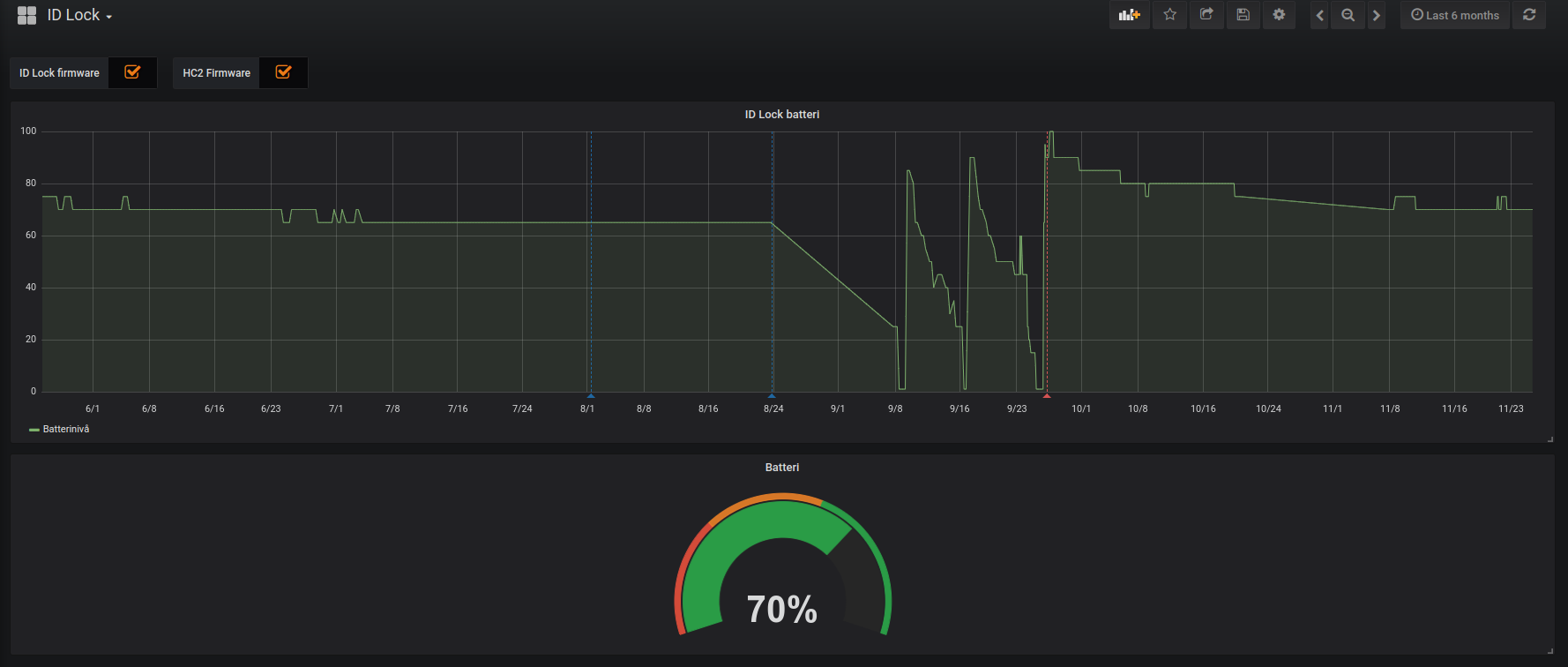Viewport: 1568px width, 667px height.
Task: Click the resize handle of Batteri gauge panel
Action: tap(1550, 651)
